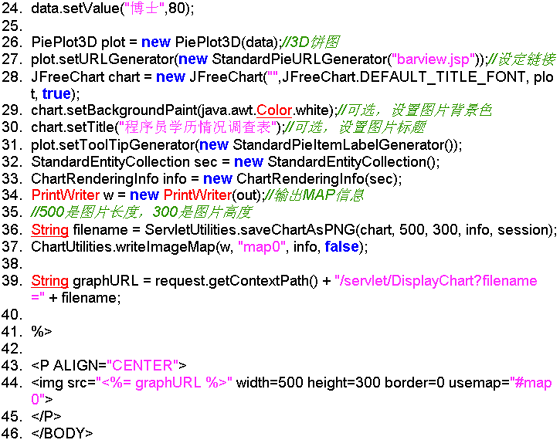Click the '程序员学历情况调查表' title string
Viewport: 560px width, 440px height.
tap(198, 128)
